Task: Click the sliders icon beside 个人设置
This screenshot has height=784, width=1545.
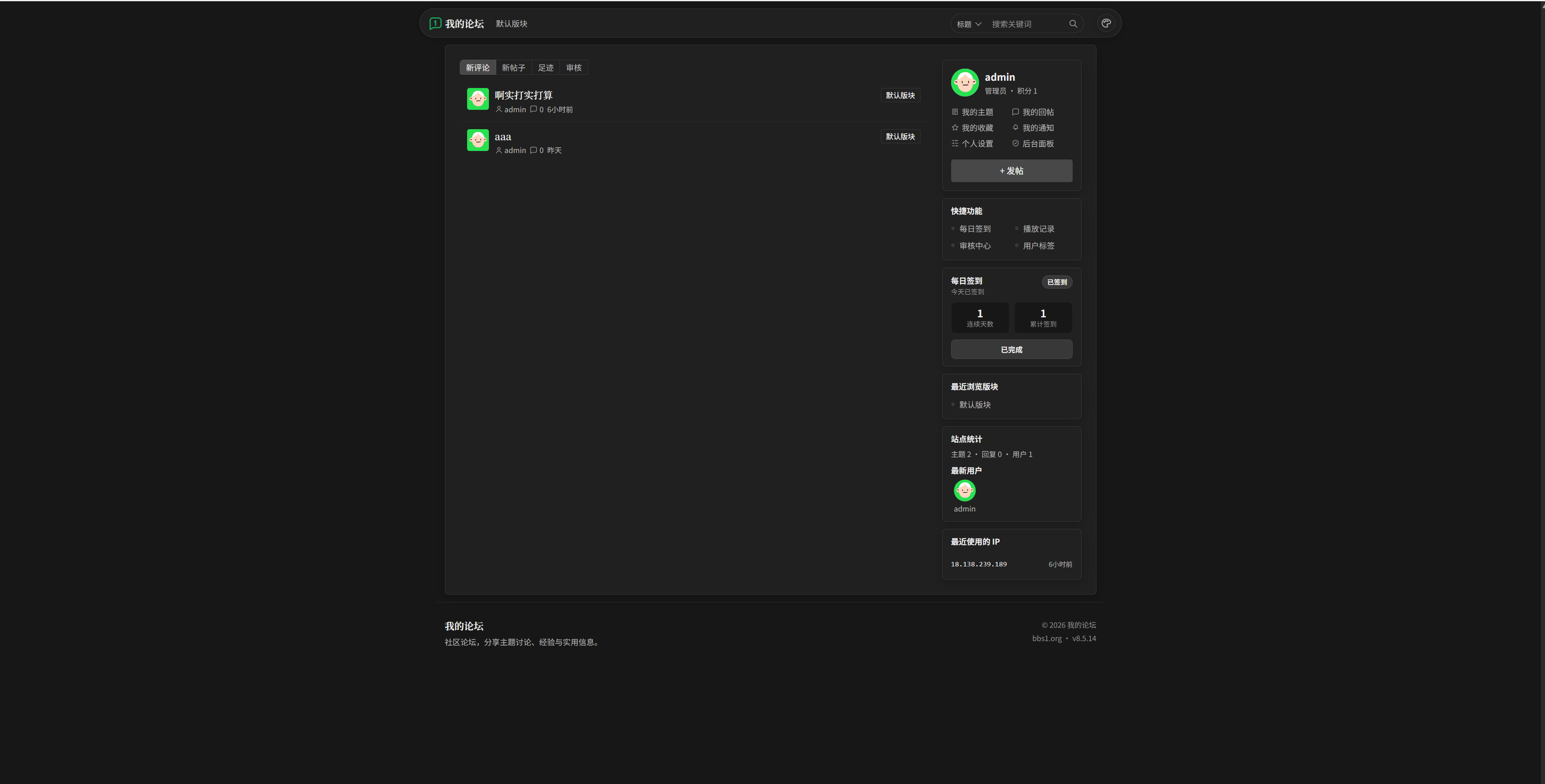Action: (955, 143)
